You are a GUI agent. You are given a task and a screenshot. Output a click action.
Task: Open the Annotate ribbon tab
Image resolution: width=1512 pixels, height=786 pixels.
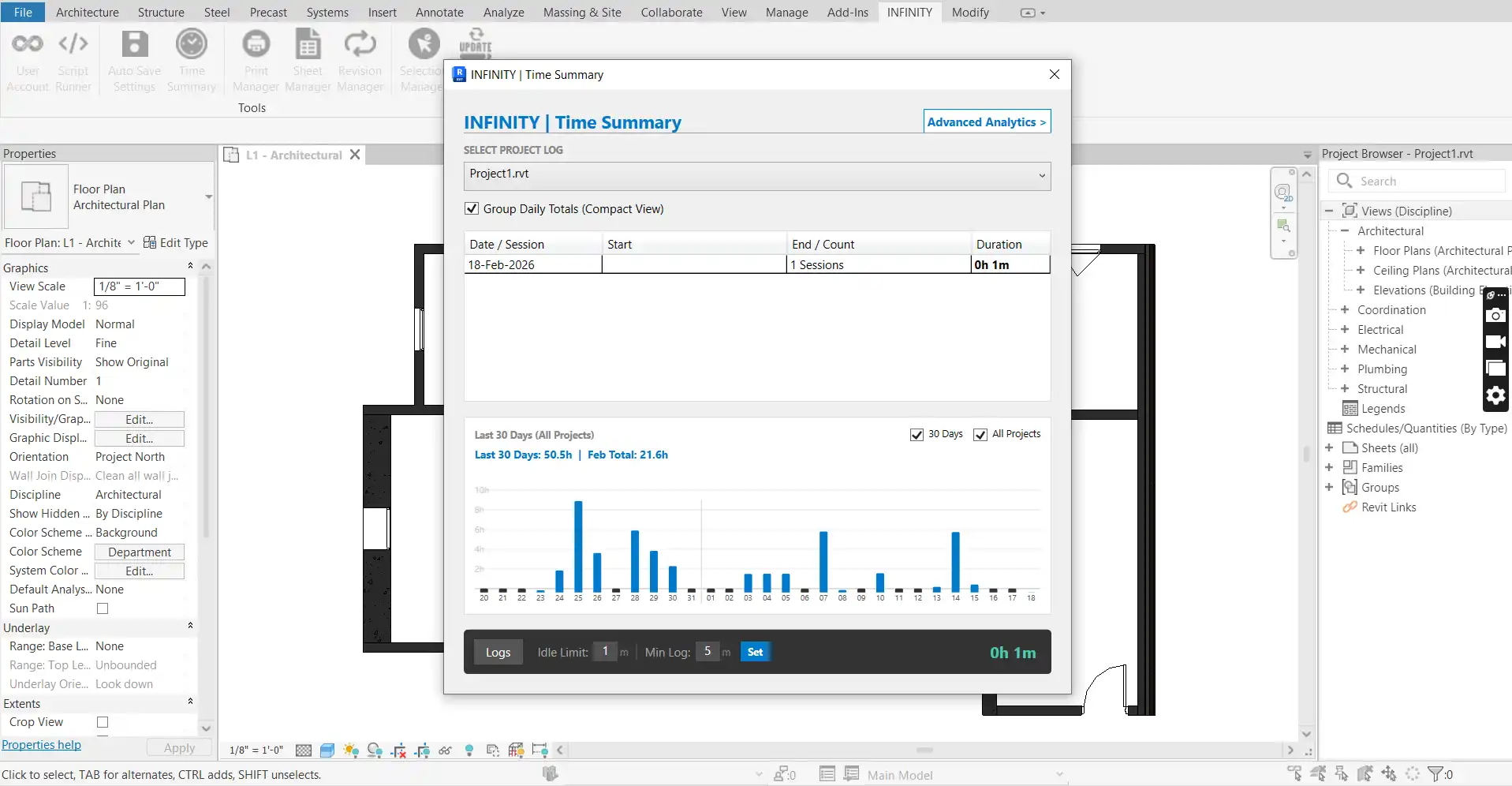click(439, 13)
